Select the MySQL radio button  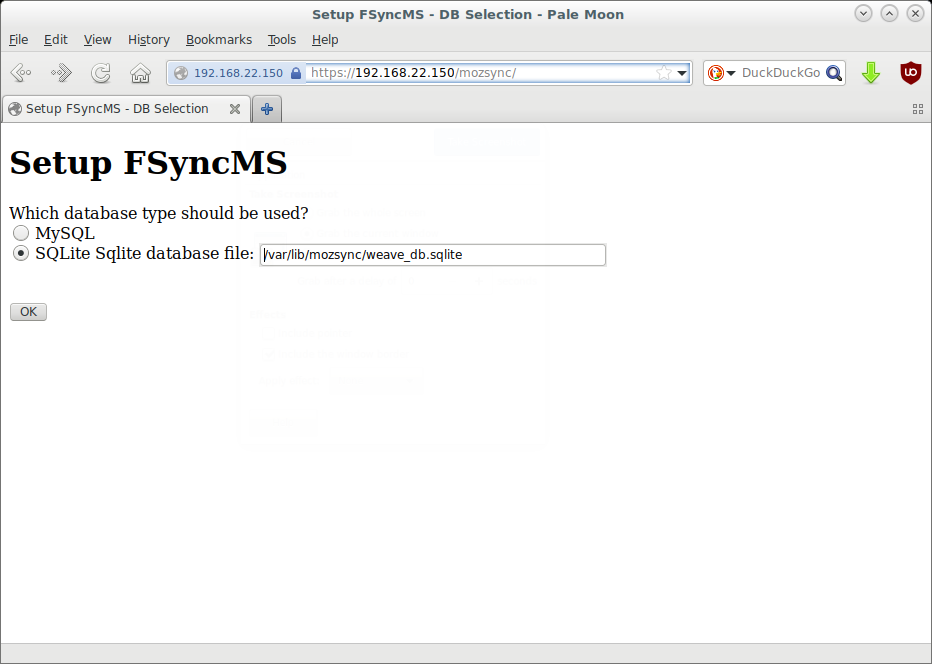pyautogui.click(x=21, y=233)
